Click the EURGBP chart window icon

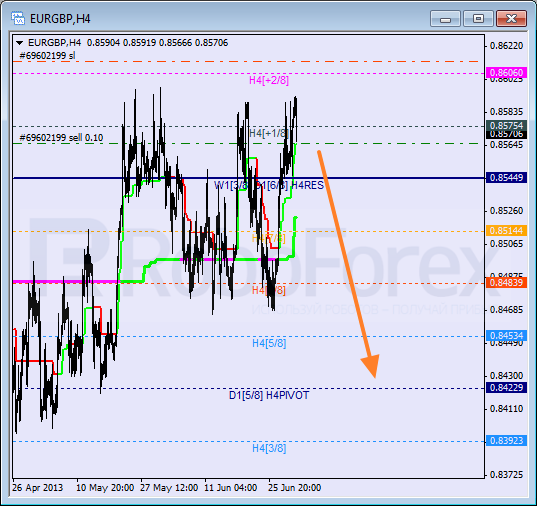coord(17,18)
